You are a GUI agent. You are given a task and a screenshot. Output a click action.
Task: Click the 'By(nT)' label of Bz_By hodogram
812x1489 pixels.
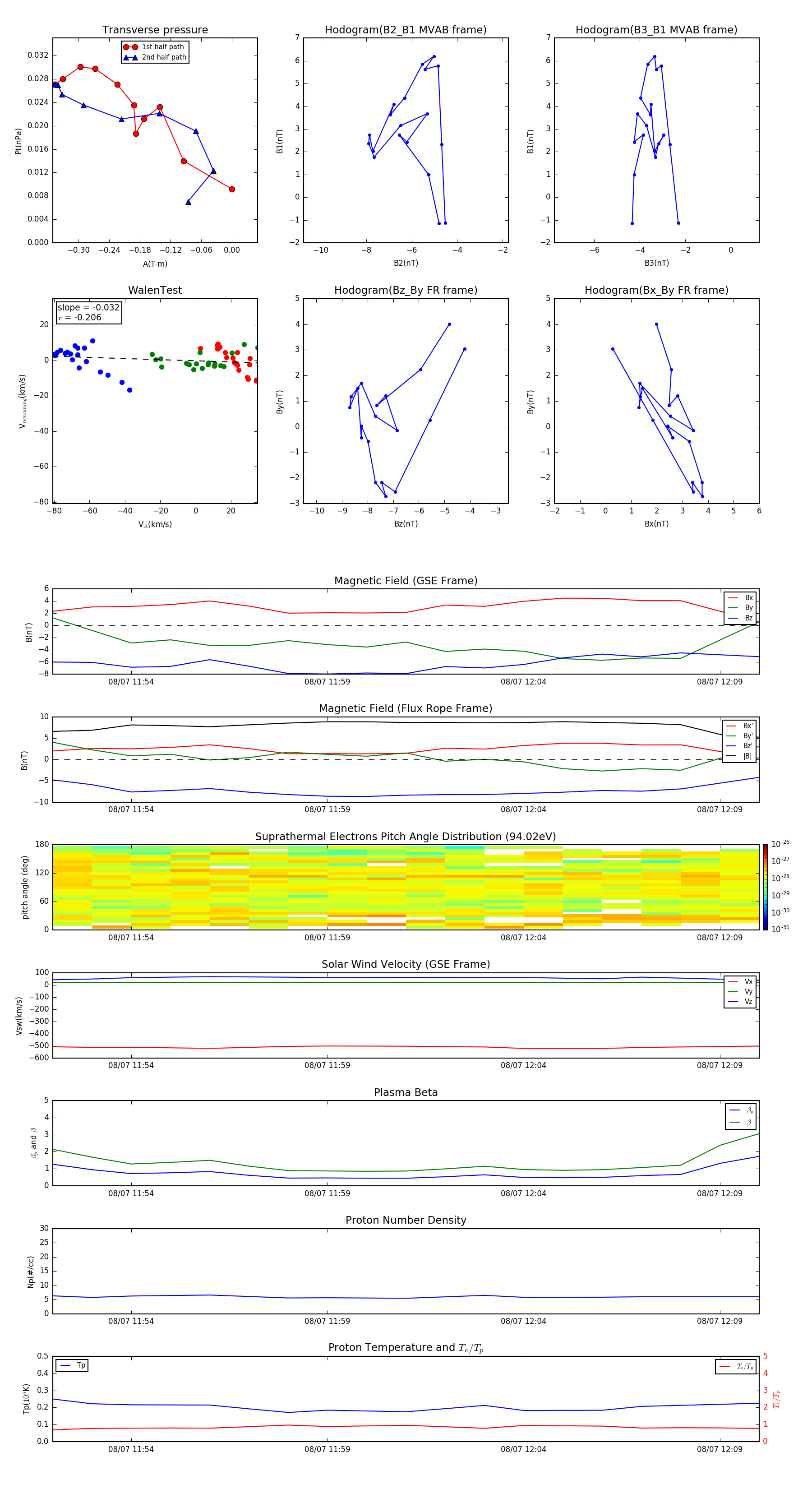(x=280, y=401)
